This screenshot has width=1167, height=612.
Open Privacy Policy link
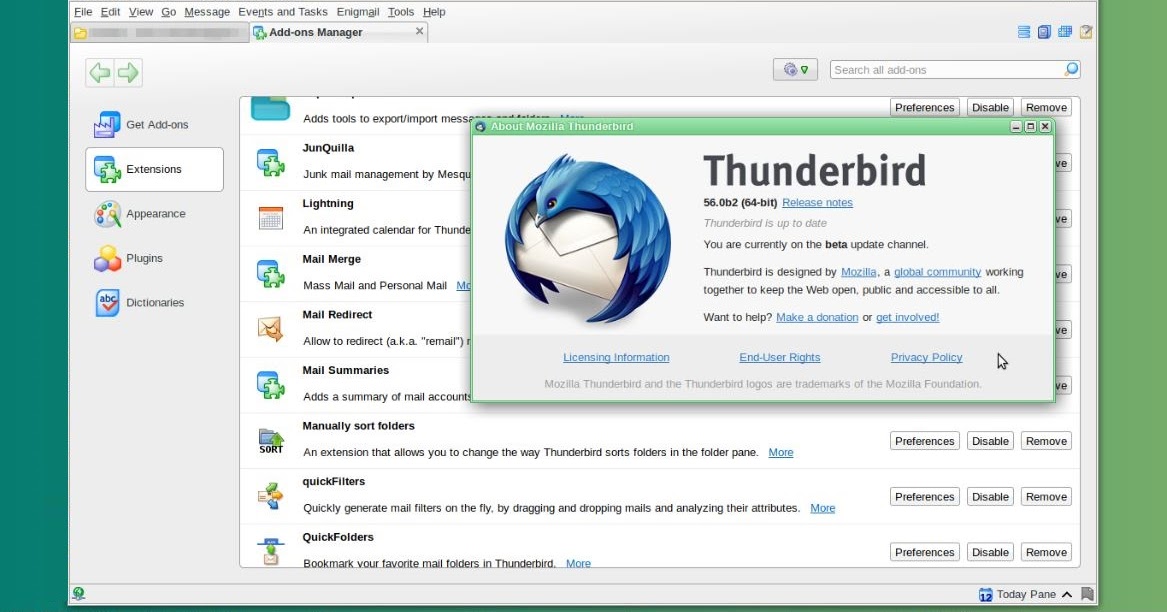pyautogui.click(x=927, y=357)
